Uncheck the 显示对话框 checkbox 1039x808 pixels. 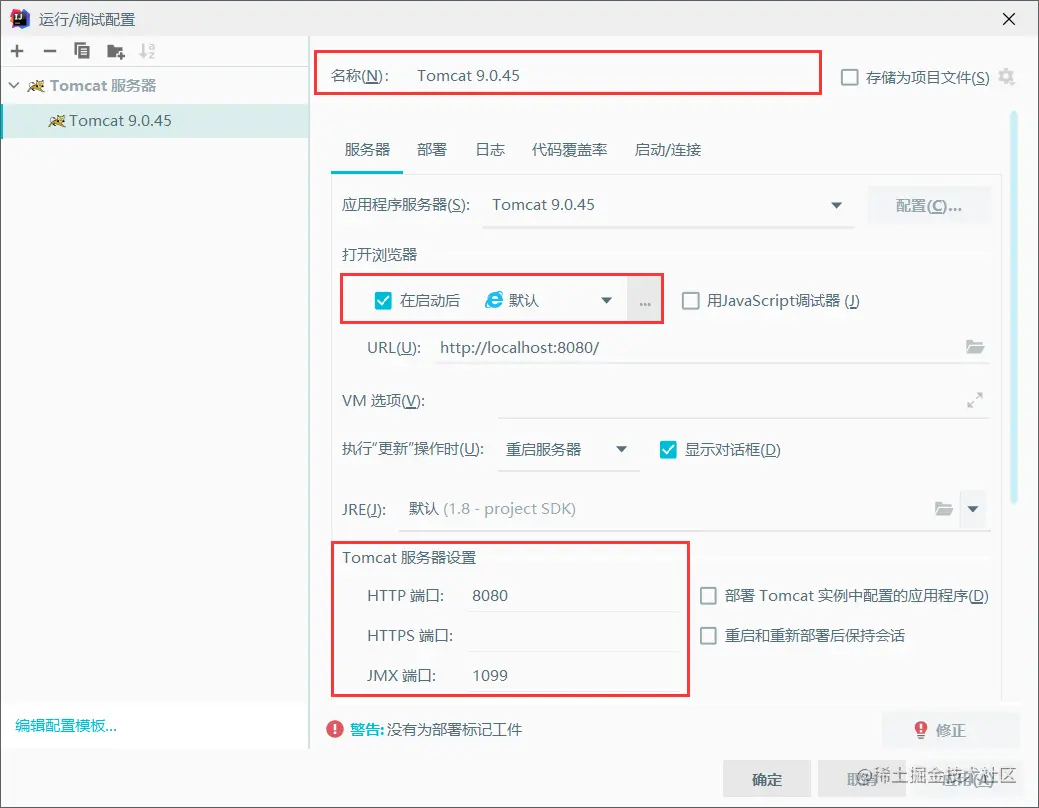[668, 450]
